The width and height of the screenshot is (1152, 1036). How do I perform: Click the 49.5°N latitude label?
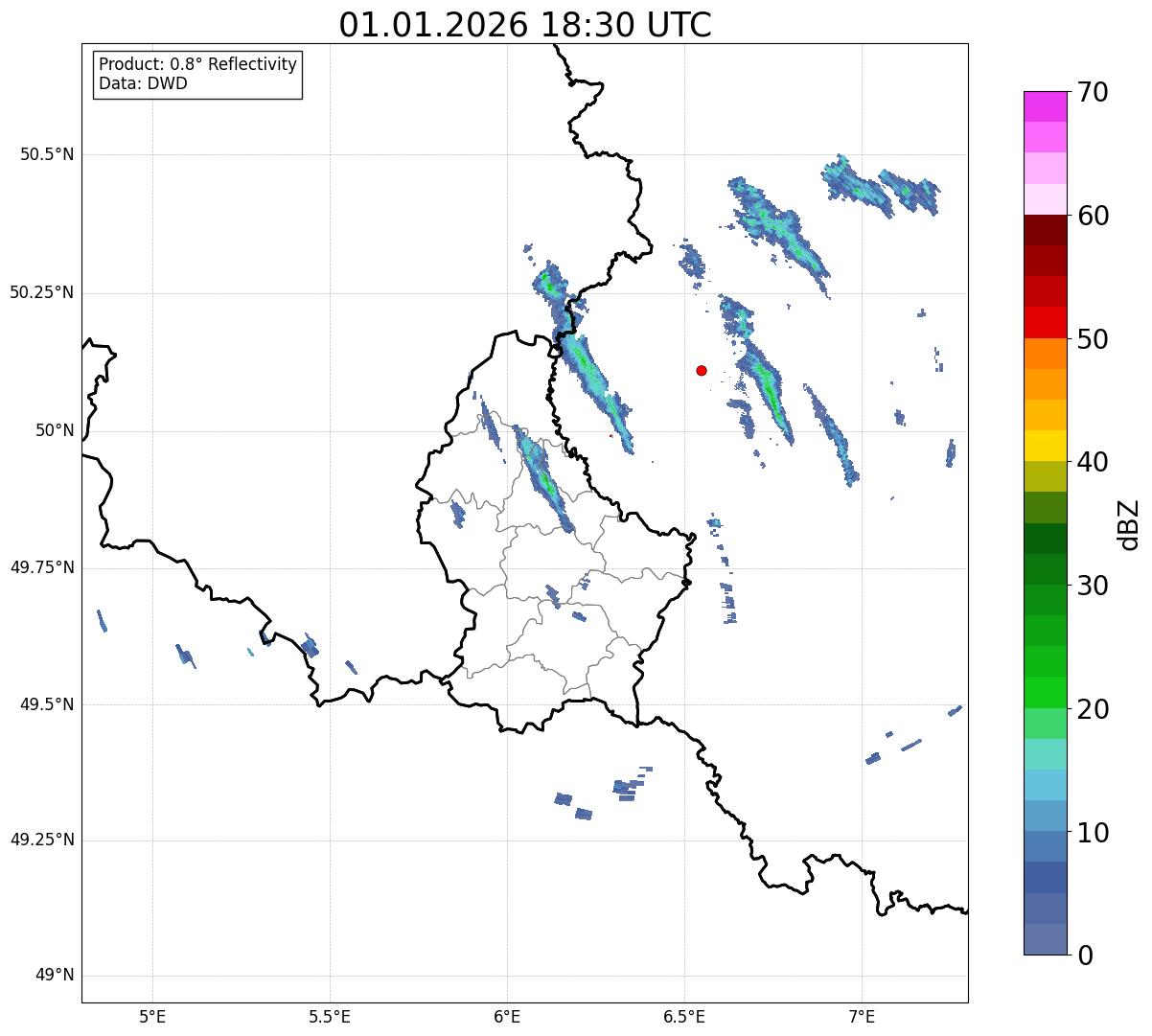[47, 704]
